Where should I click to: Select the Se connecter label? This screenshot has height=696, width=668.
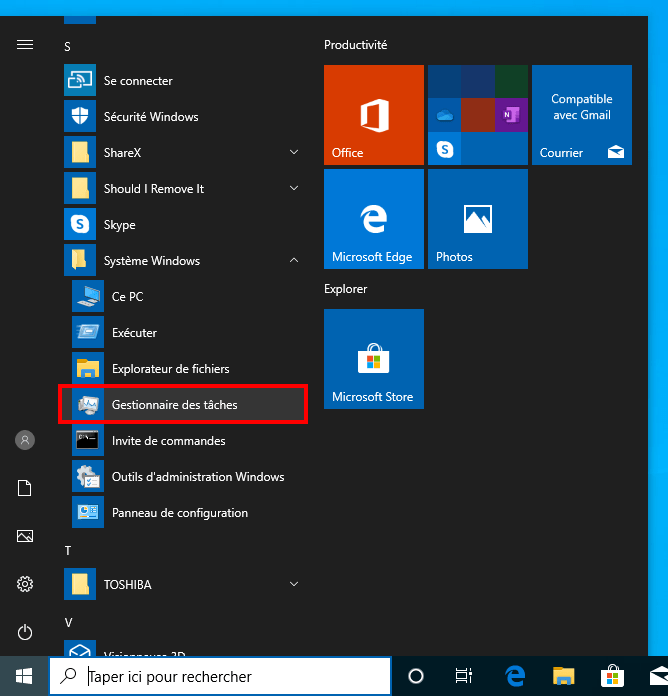pos(138,81)
